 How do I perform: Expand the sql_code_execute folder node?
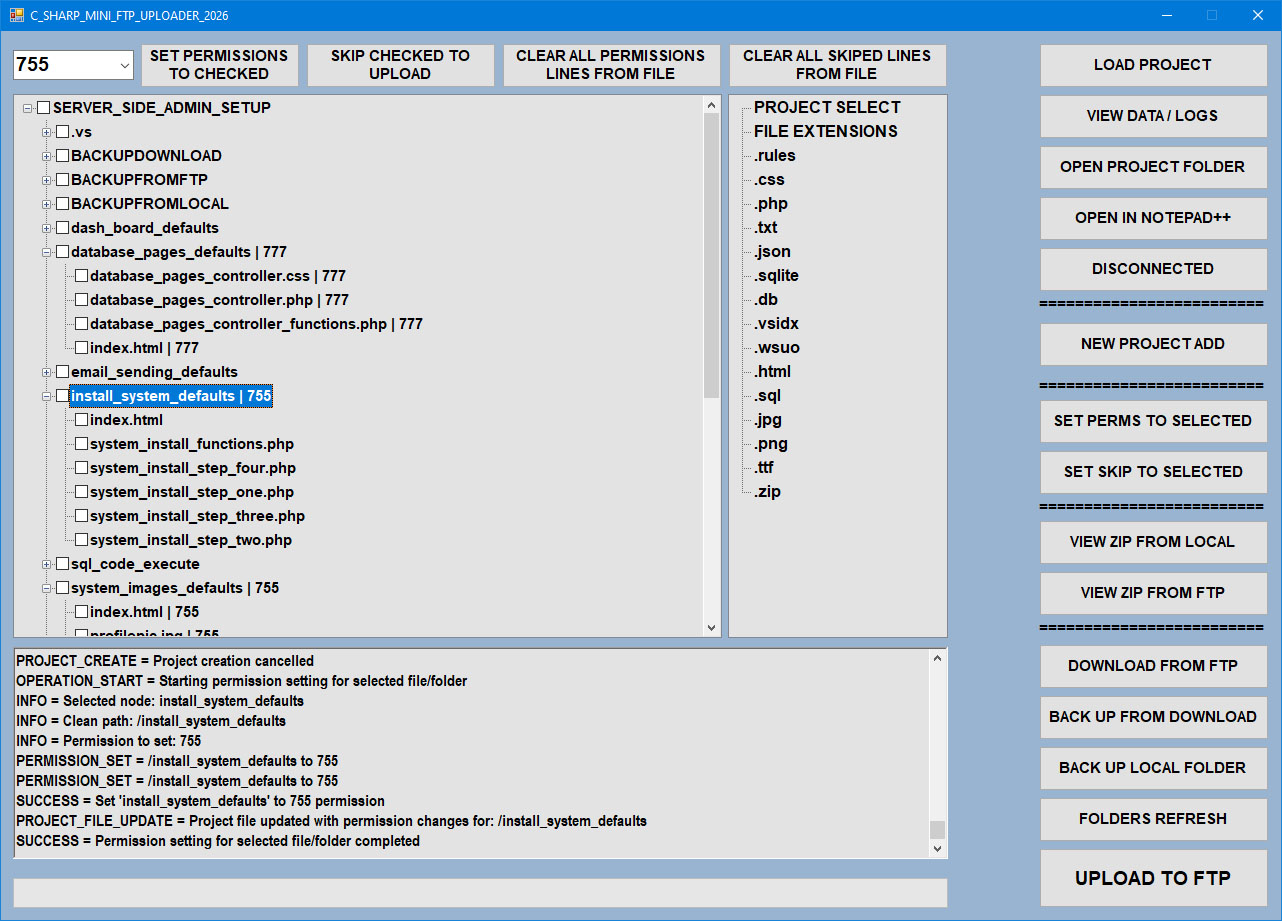(x=46, y=564)
